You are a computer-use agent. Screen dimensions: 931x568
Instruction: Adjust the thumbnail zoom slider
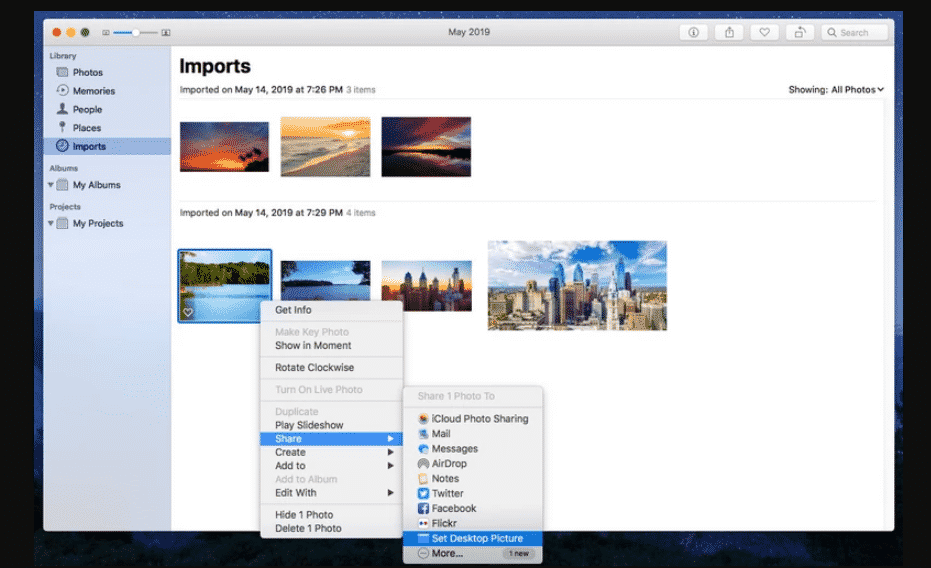click(135, 33)
